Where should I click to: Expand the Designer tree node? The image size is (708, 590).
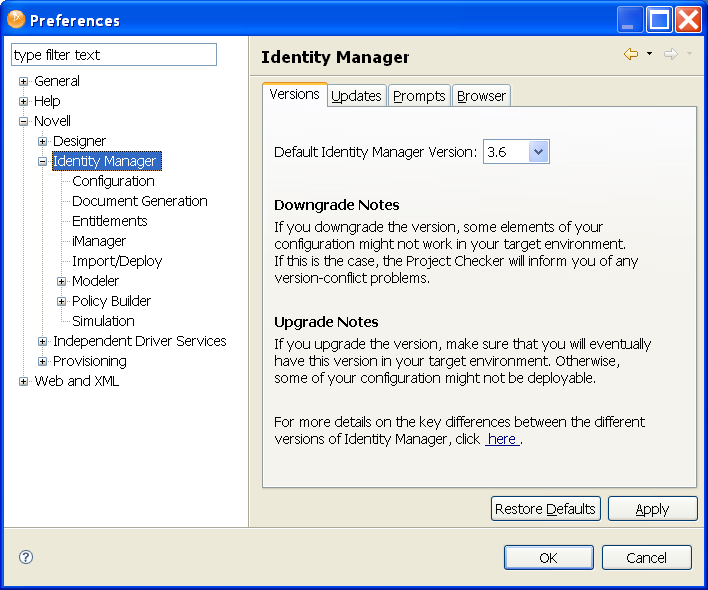coord(43,141)
